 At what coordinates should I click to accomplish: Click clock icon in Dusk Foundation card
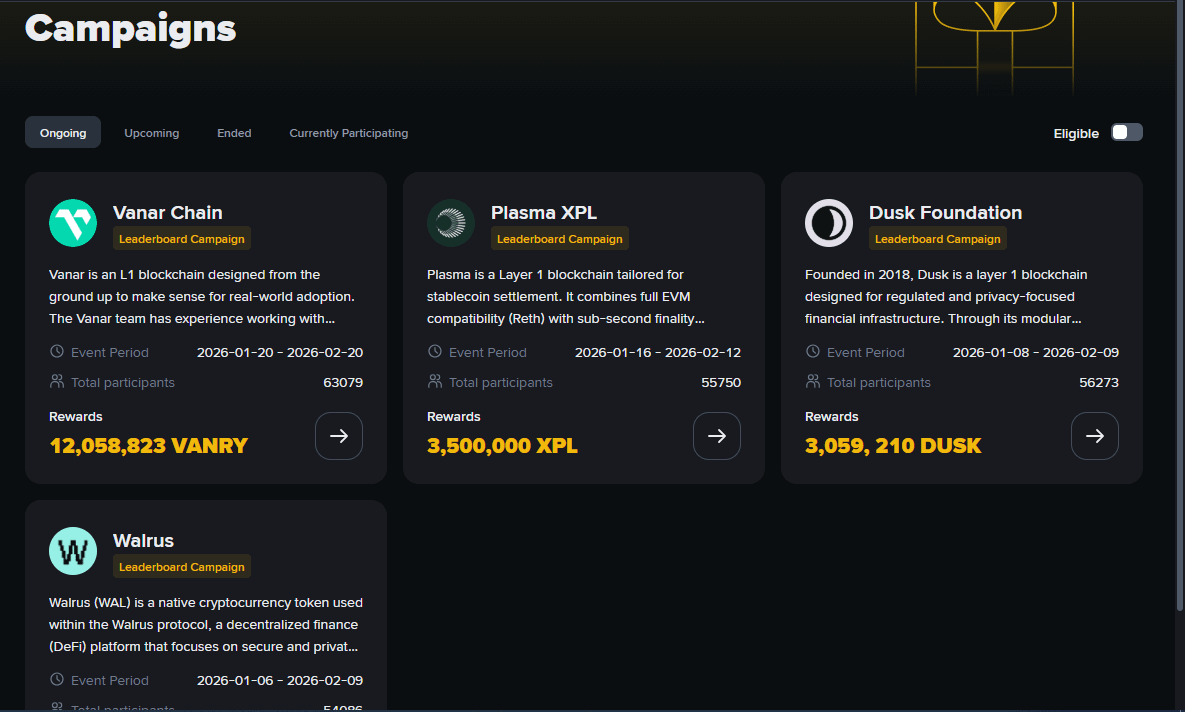[812, 351]
